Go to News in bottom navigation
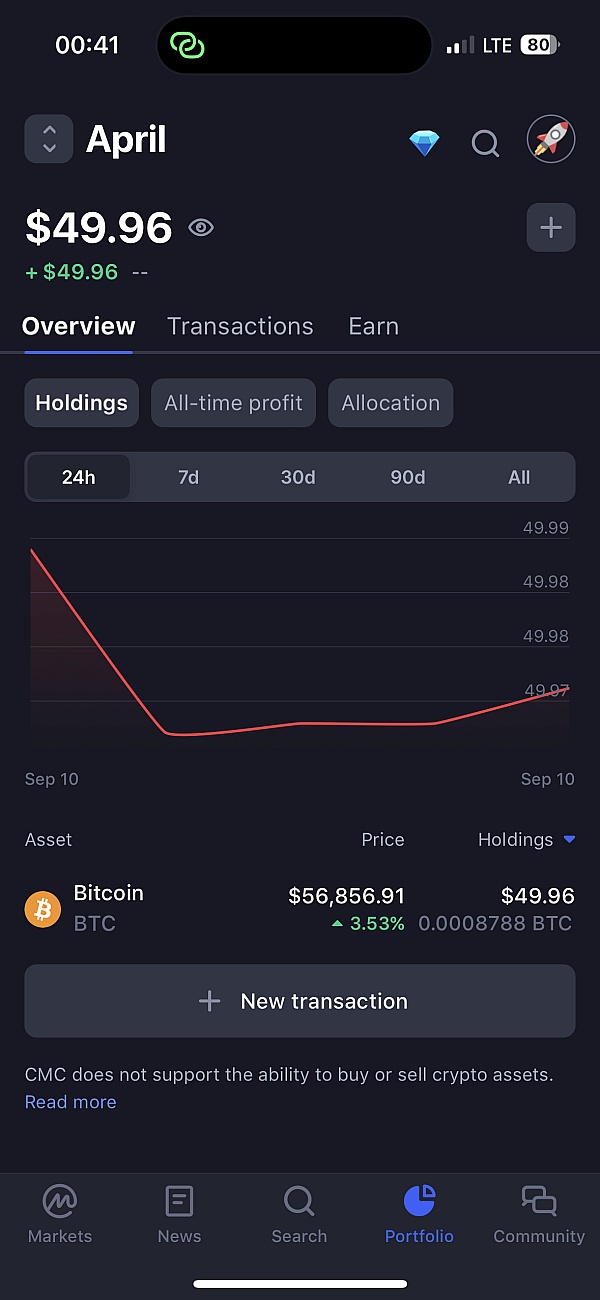The height and width of the screenshot is (1300, 600). [x=179, y=1213]
